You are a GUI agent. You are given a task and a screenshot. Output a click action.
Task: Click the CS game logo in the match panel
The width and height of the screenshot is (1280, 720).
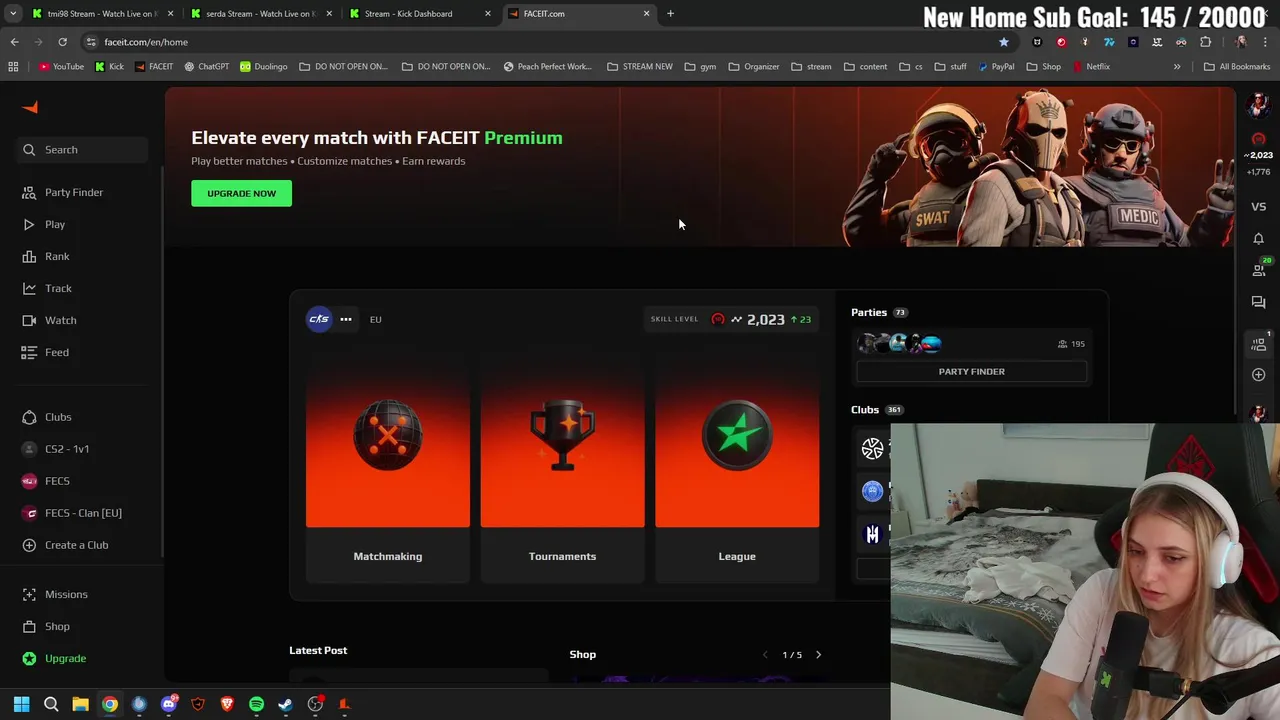319,319
